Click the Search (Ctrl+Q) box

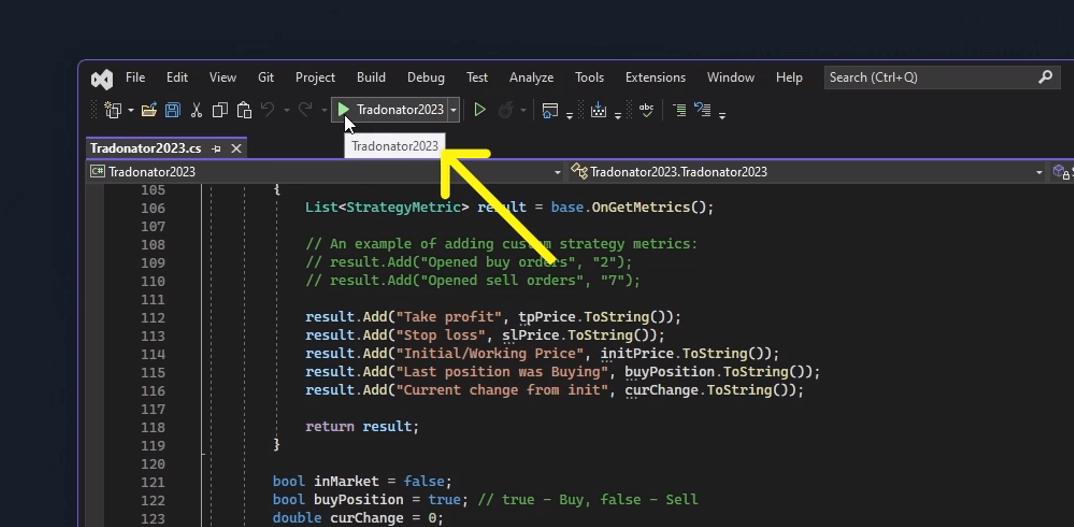[x=930, y=77]
